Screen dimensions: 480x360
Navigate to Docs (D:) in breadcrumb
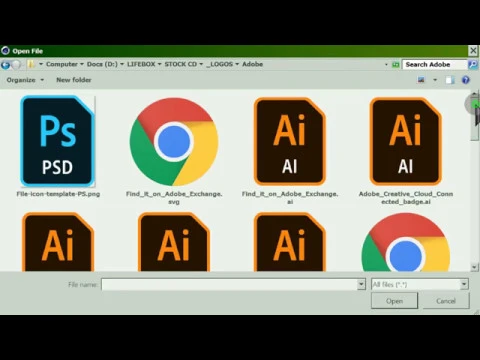(x=102, y=64)
